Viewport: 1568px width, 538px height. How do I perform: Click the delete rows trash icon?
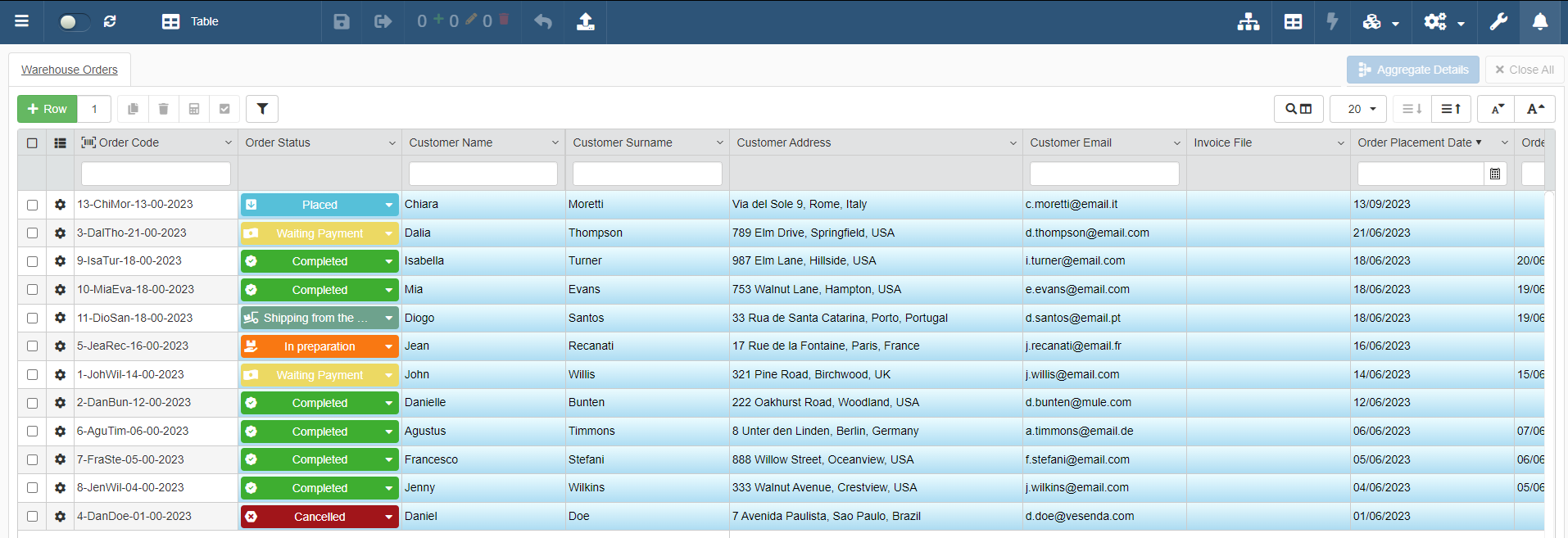coord(163,109)
